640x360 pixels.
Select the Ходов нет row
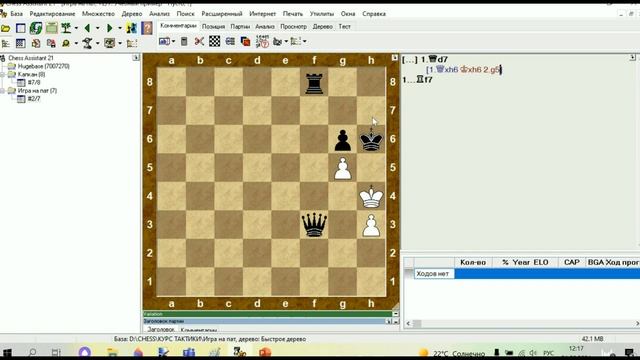[527, 274]
